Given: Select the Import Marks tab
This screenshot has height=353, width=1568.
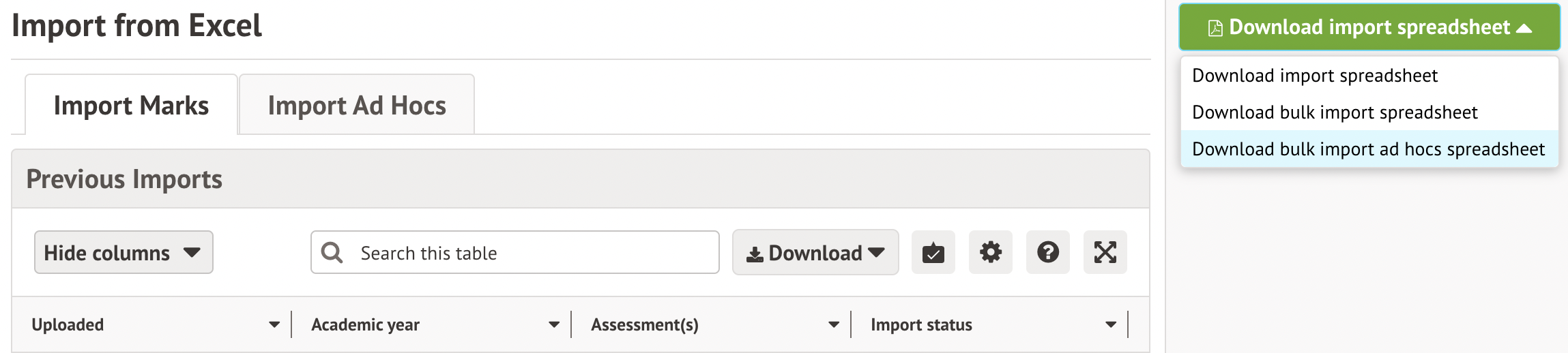Looking at the screenshot, I should 131,106.
